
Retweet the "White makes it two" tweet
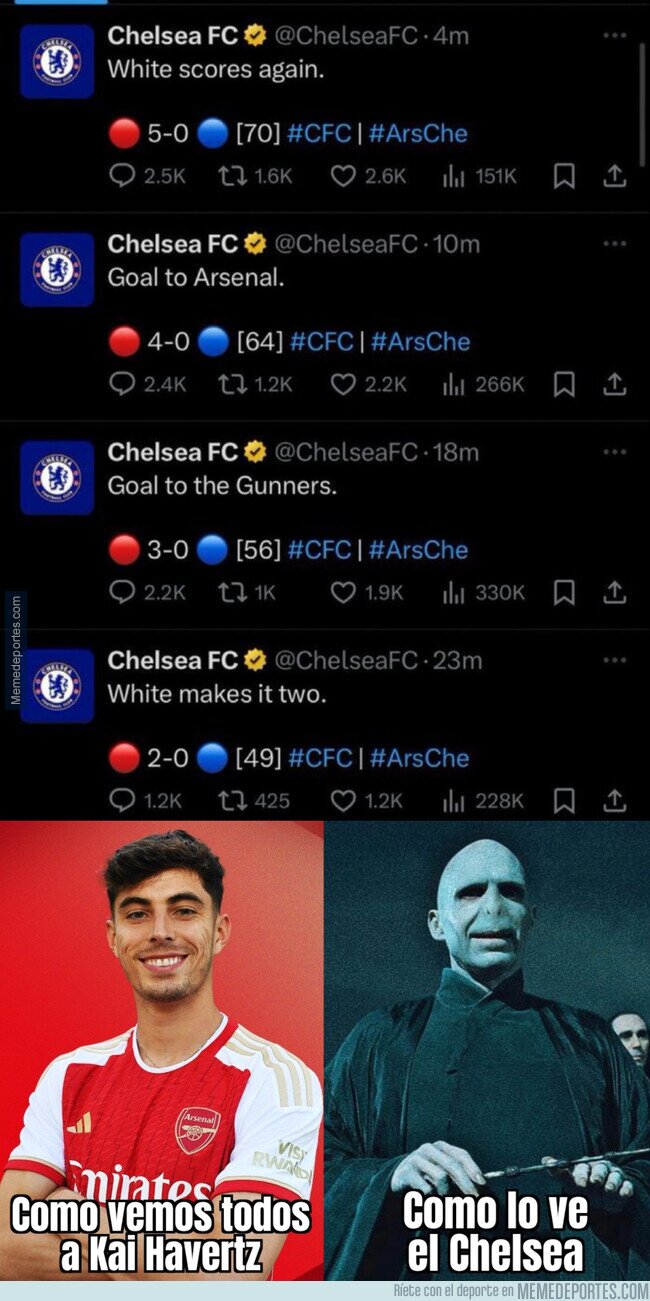[254, 800]
